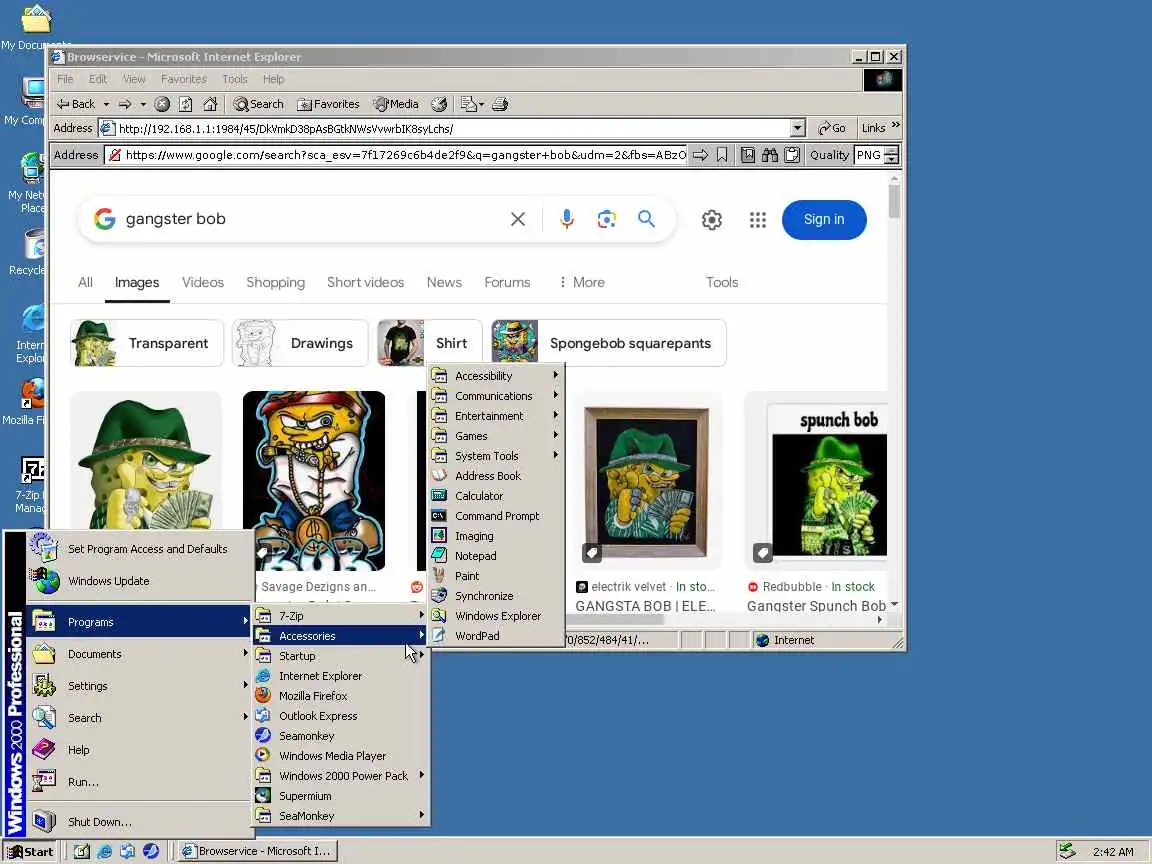Click the Browservice go arrow icon

click(701, 155)
